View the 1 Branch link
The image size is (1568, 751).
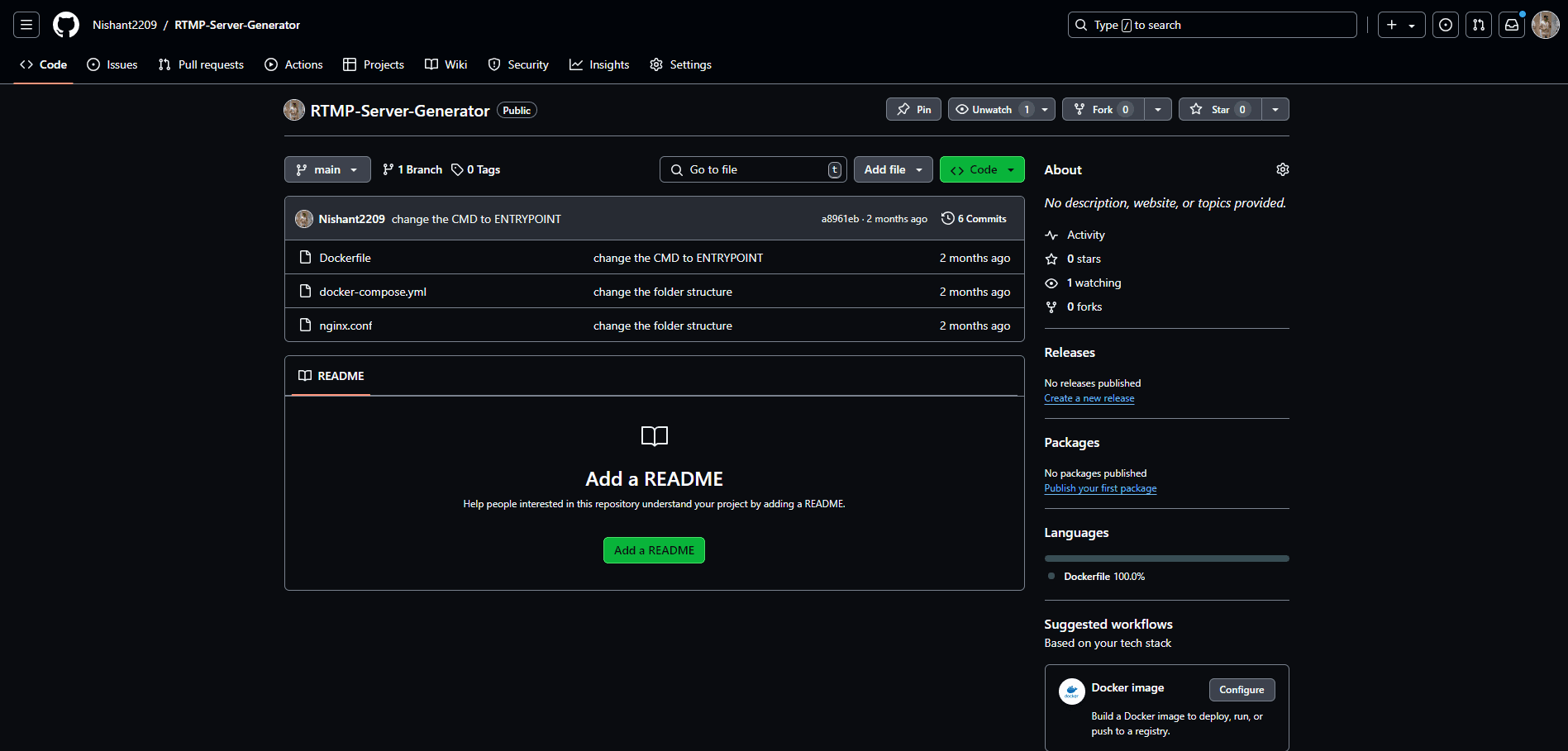point(412,169)
